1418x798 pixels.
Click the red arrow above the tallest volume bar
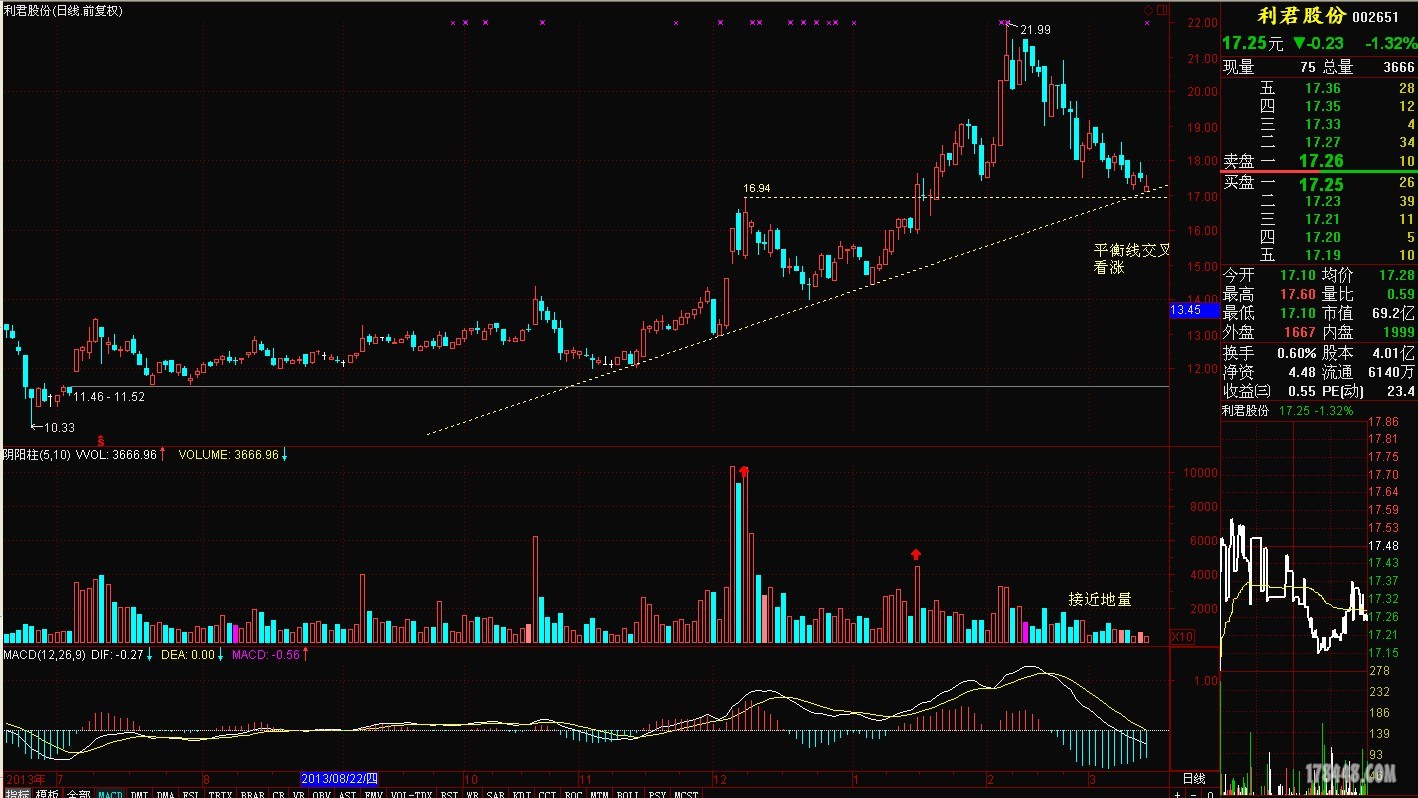[744, 472]
